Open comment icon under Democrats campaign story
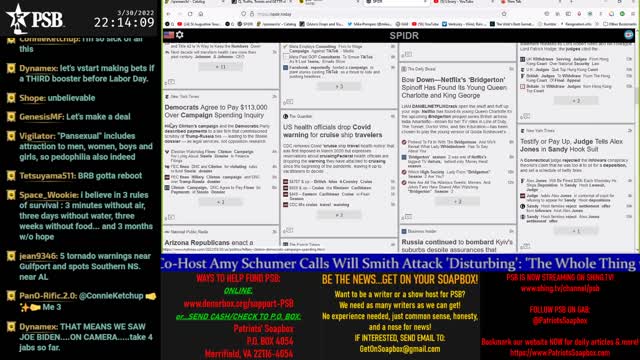Screen dimensions: 640x360 [171, 217]
